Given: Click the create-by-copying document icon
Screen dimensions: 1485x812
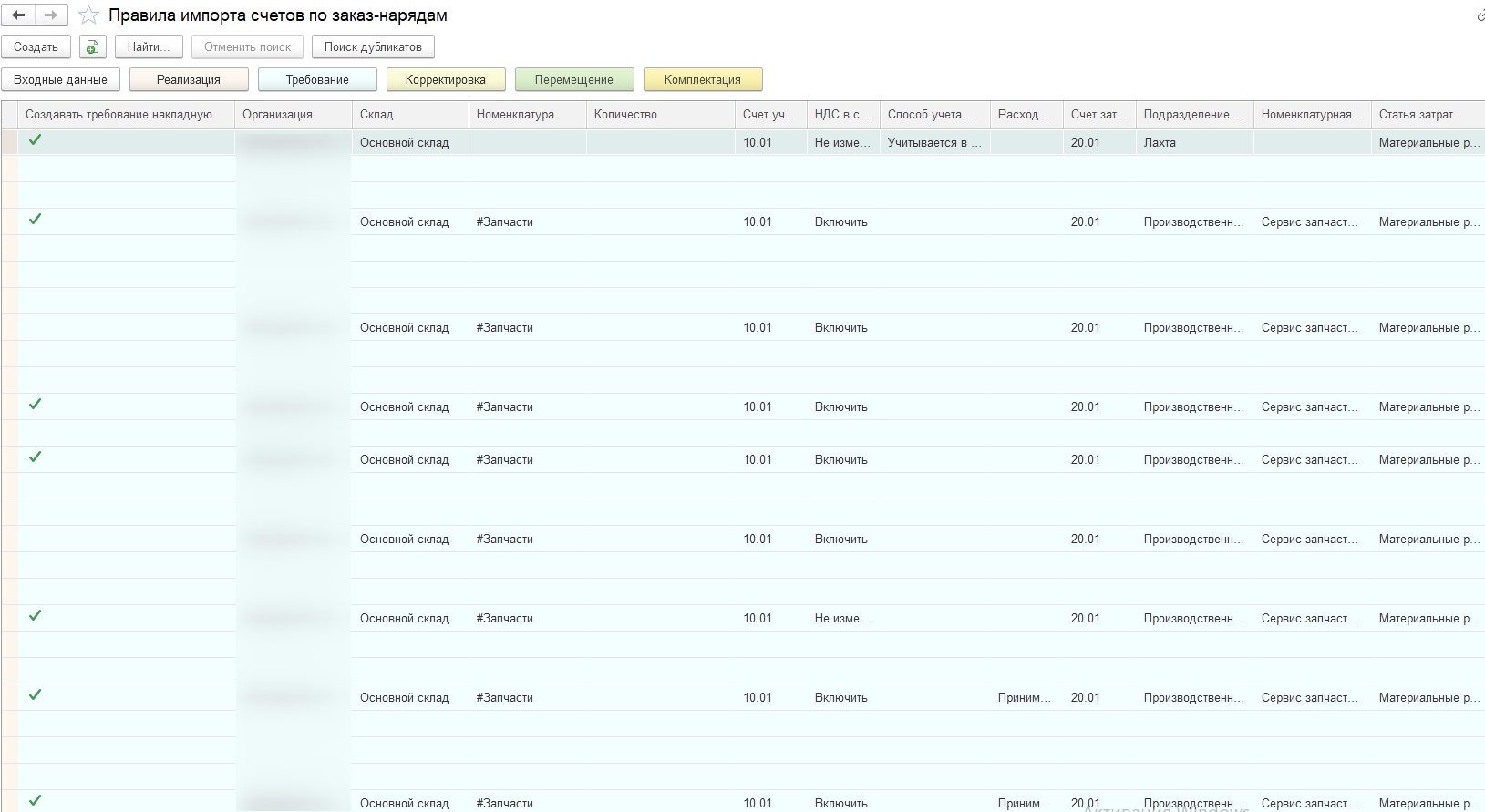Looking at the screenshot, I should (92, 47).
